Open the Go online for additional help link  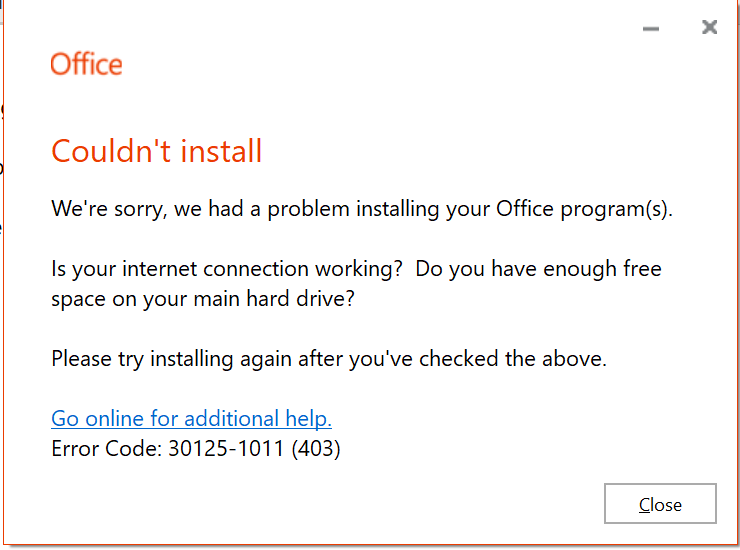tap(191, 419)
